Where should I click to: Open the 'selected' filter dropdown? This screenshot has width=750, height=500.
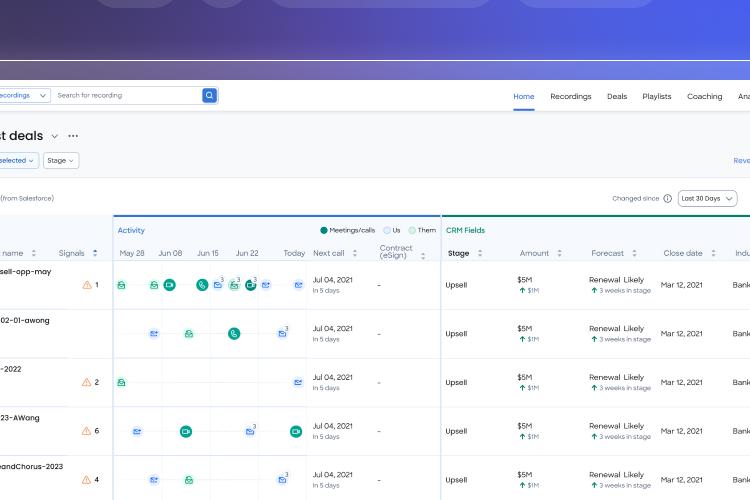(18, 161)
